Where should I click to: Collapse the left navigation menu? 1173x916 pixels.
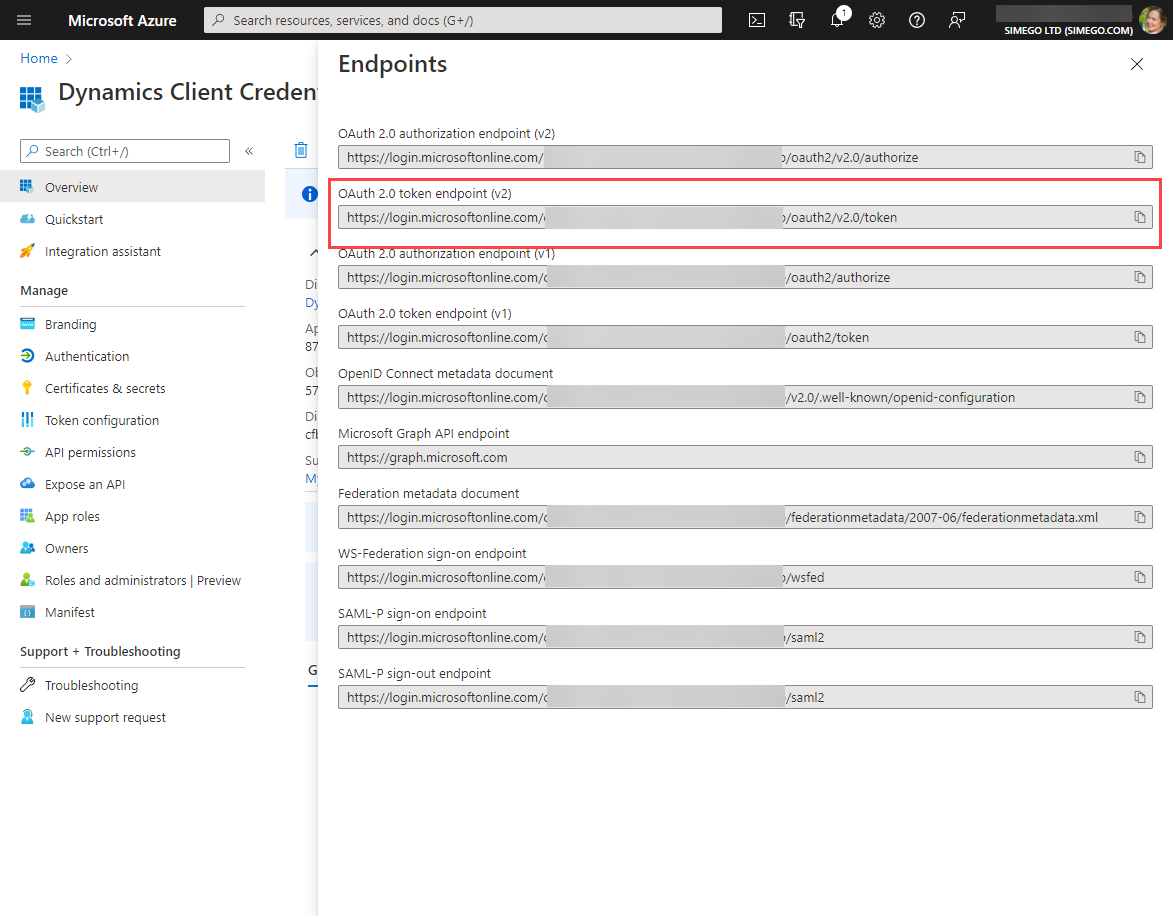coord(249,151)
